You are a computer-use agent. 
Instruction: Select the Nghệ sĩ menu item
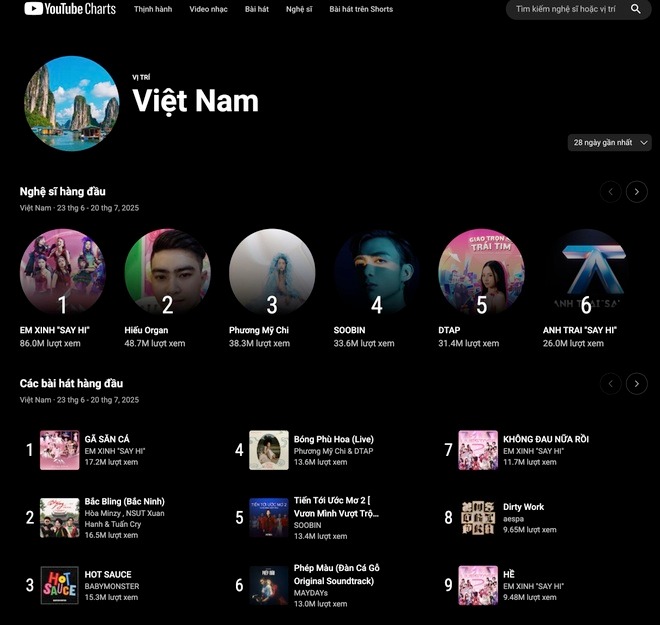[x=299, y=9]
